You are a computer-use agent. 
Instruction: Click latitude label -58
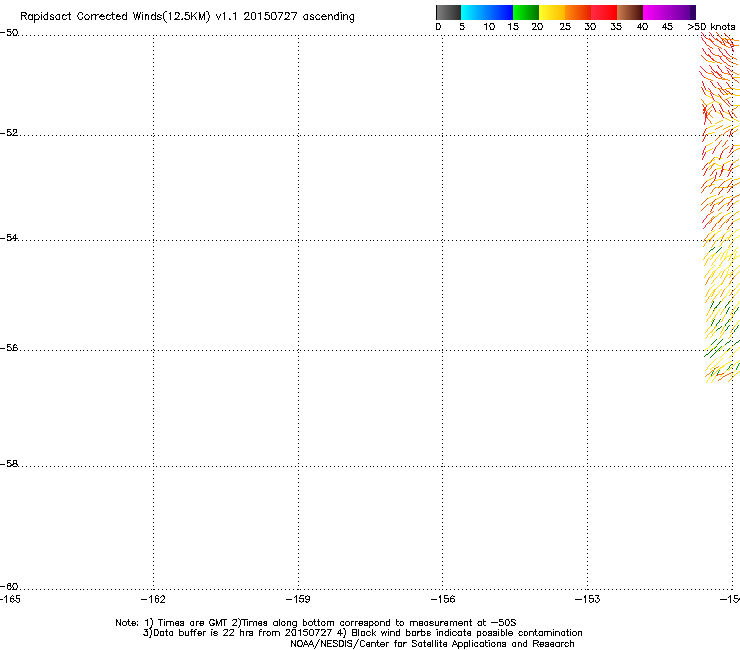[x=9, y=464]
